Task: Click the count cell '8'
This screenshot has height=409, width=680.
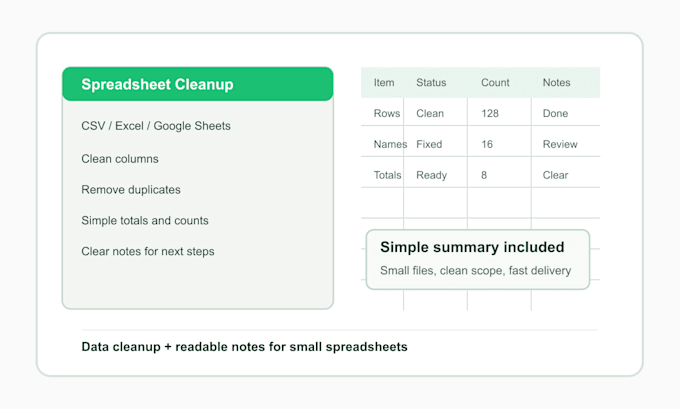Action: [x=484, y=175]
